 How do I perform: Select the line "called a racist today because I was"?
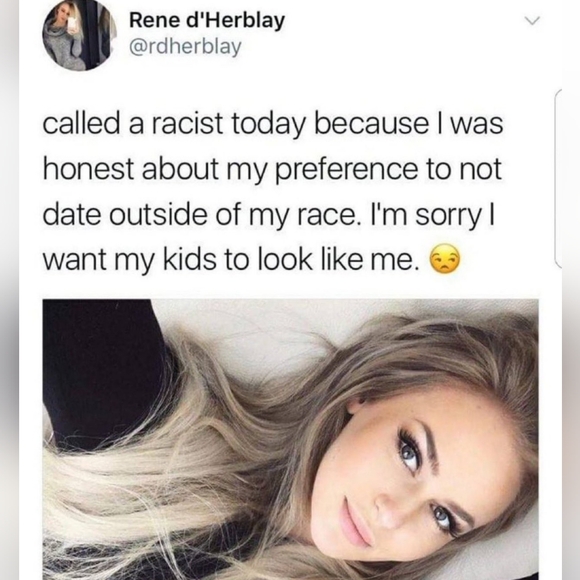273,124
